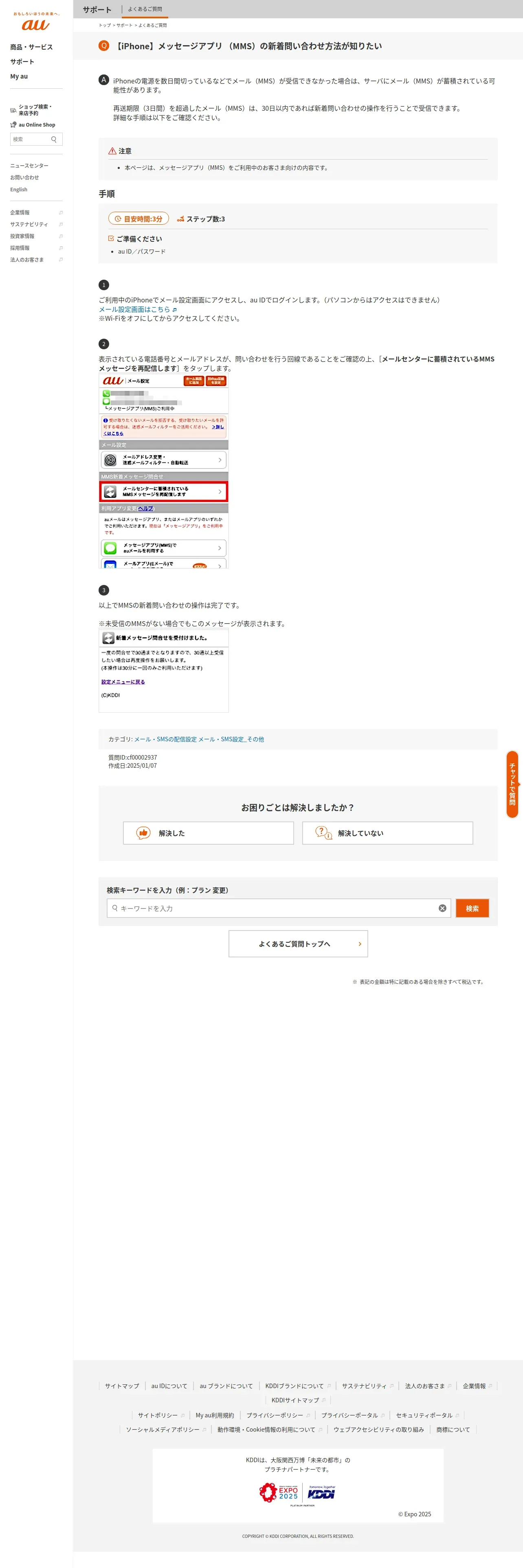
Task: Click the 解決した button
Action: coord(208,833)
